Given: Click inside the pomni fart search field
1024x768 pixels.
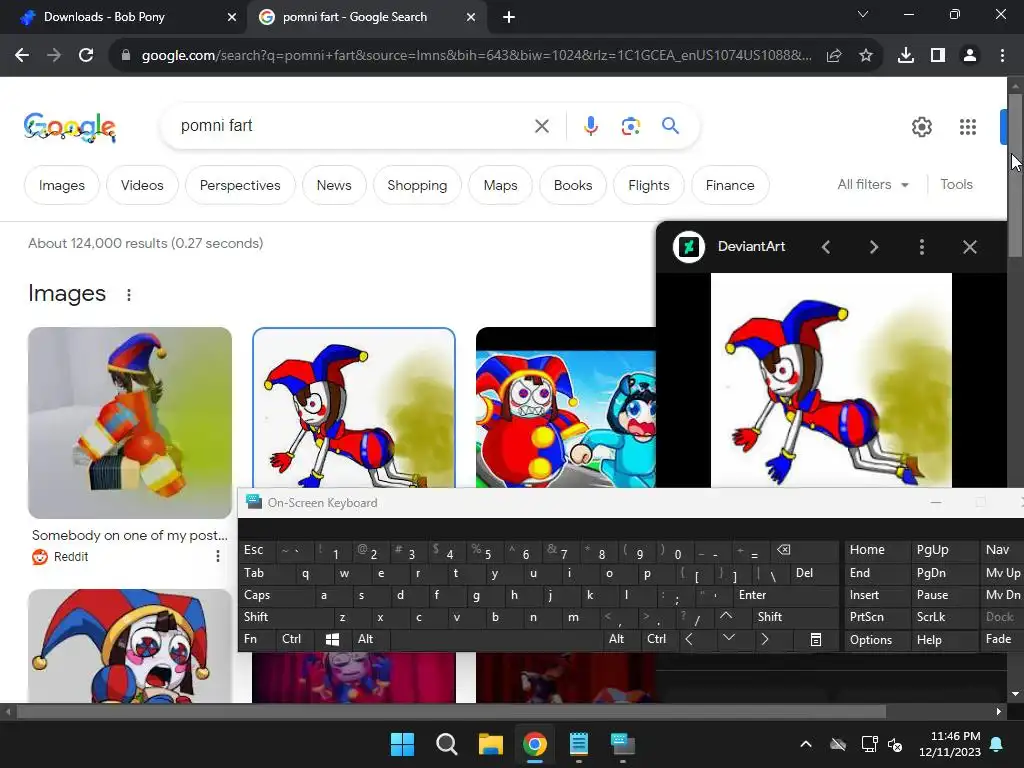Looking at the screenshot, I should (353, 125).
